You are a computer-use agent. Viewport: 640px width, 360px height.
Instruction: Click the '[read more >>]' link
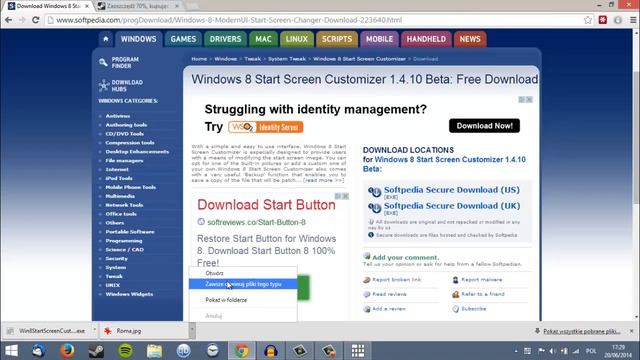coord(323,180)
